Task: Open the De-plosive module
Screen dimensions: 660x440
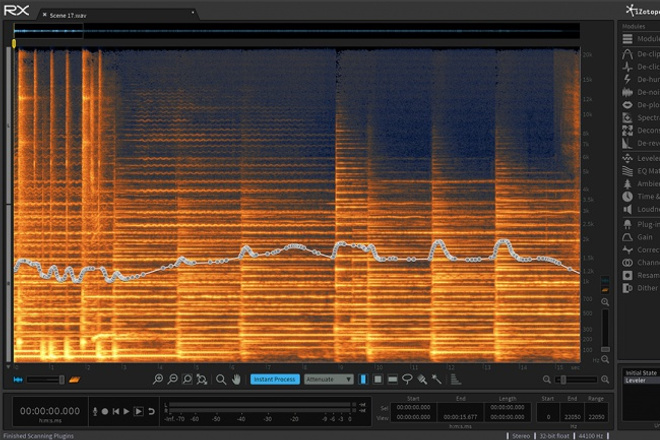Action: click(641, 104)
